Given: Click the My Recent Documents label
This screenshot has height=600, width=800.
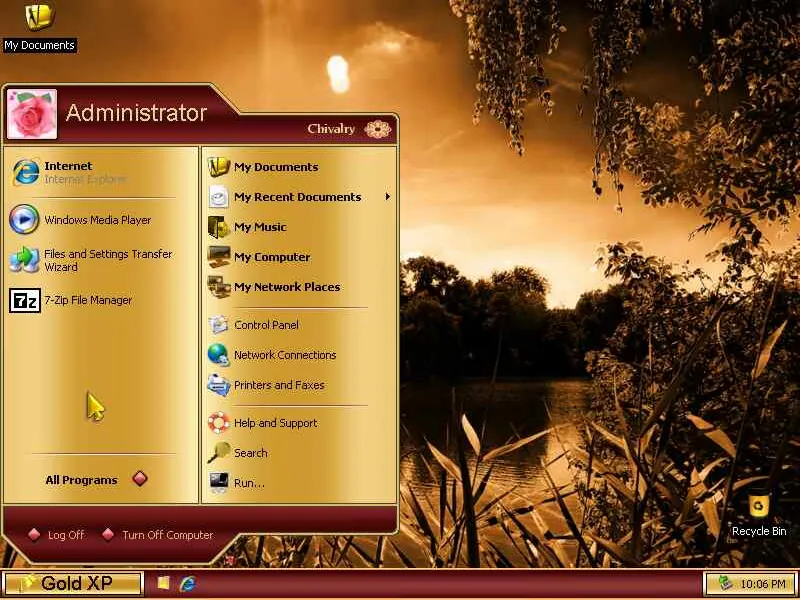Looking at the screenshot, I should point(298,197).
